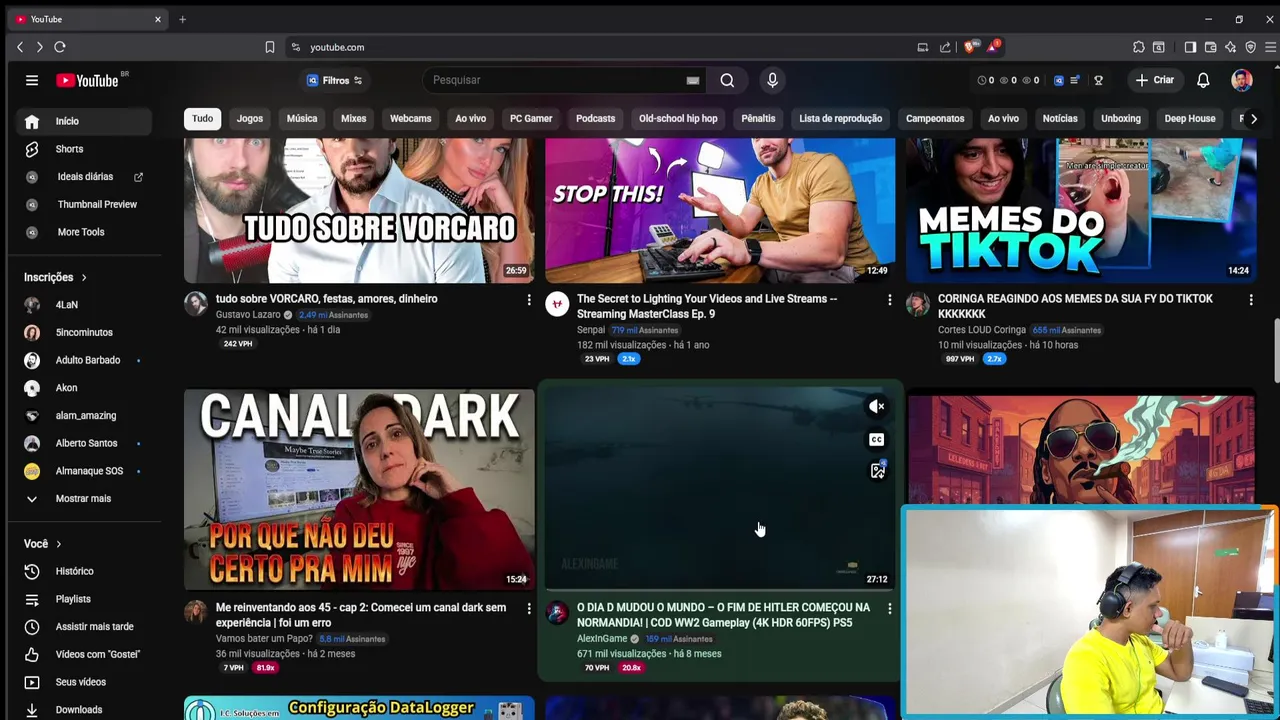
Task: Open the browser main menu
Action: click(1270, 47)
